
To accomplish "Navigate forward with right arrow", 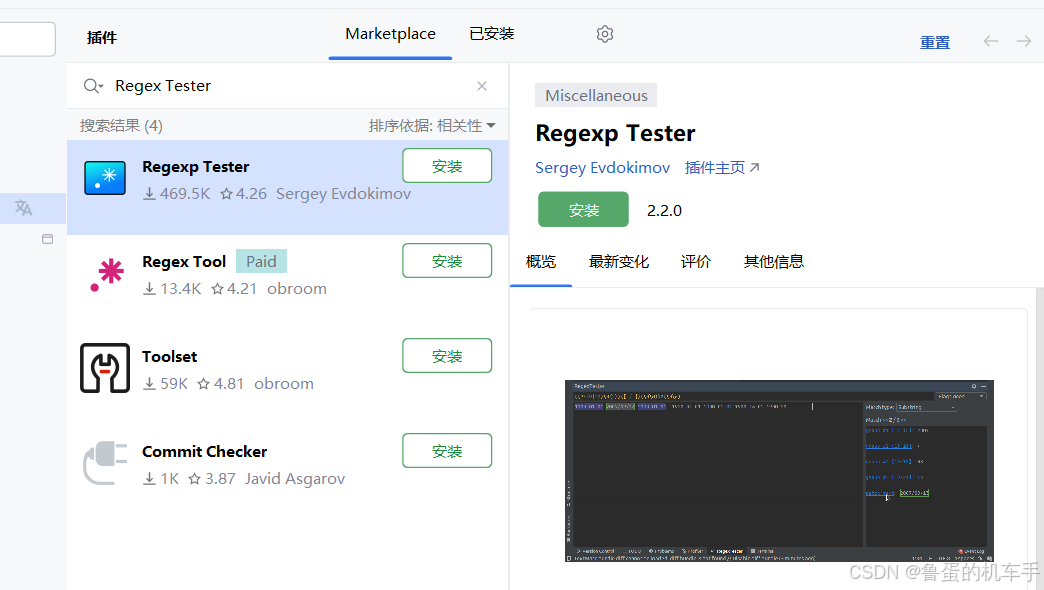I will [x=1023, y=41].
